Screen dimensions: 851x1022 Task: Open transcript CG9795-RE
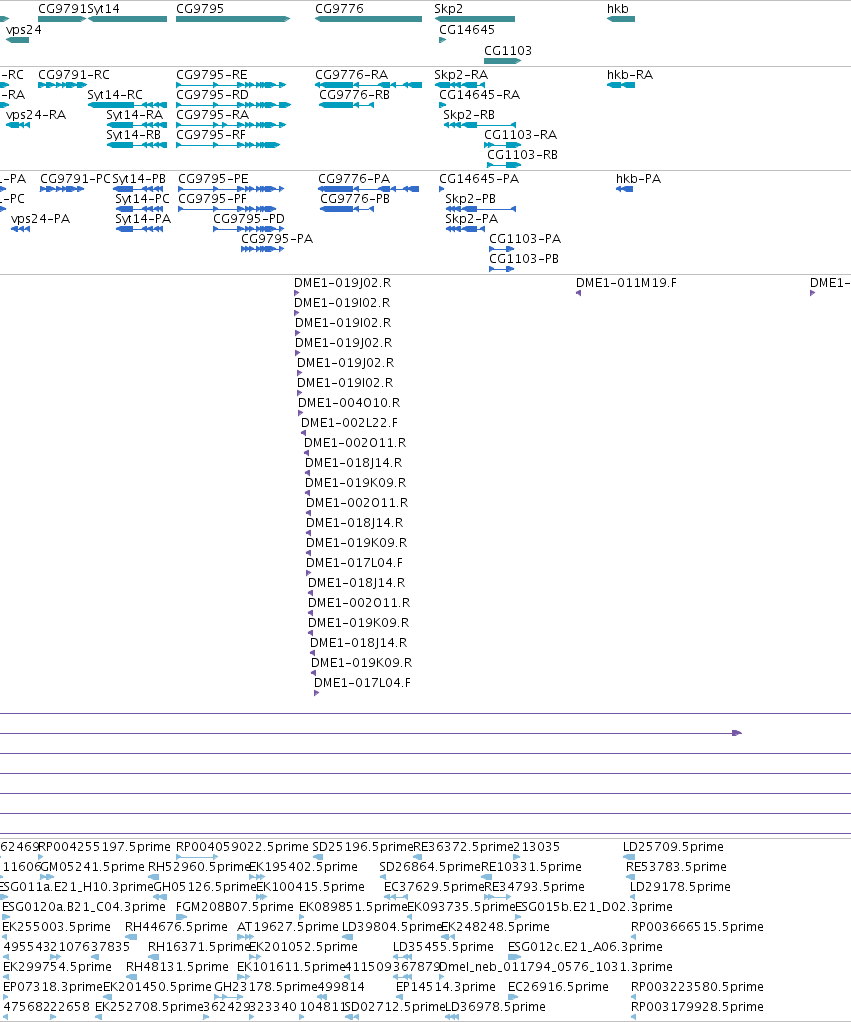[231, 85]
